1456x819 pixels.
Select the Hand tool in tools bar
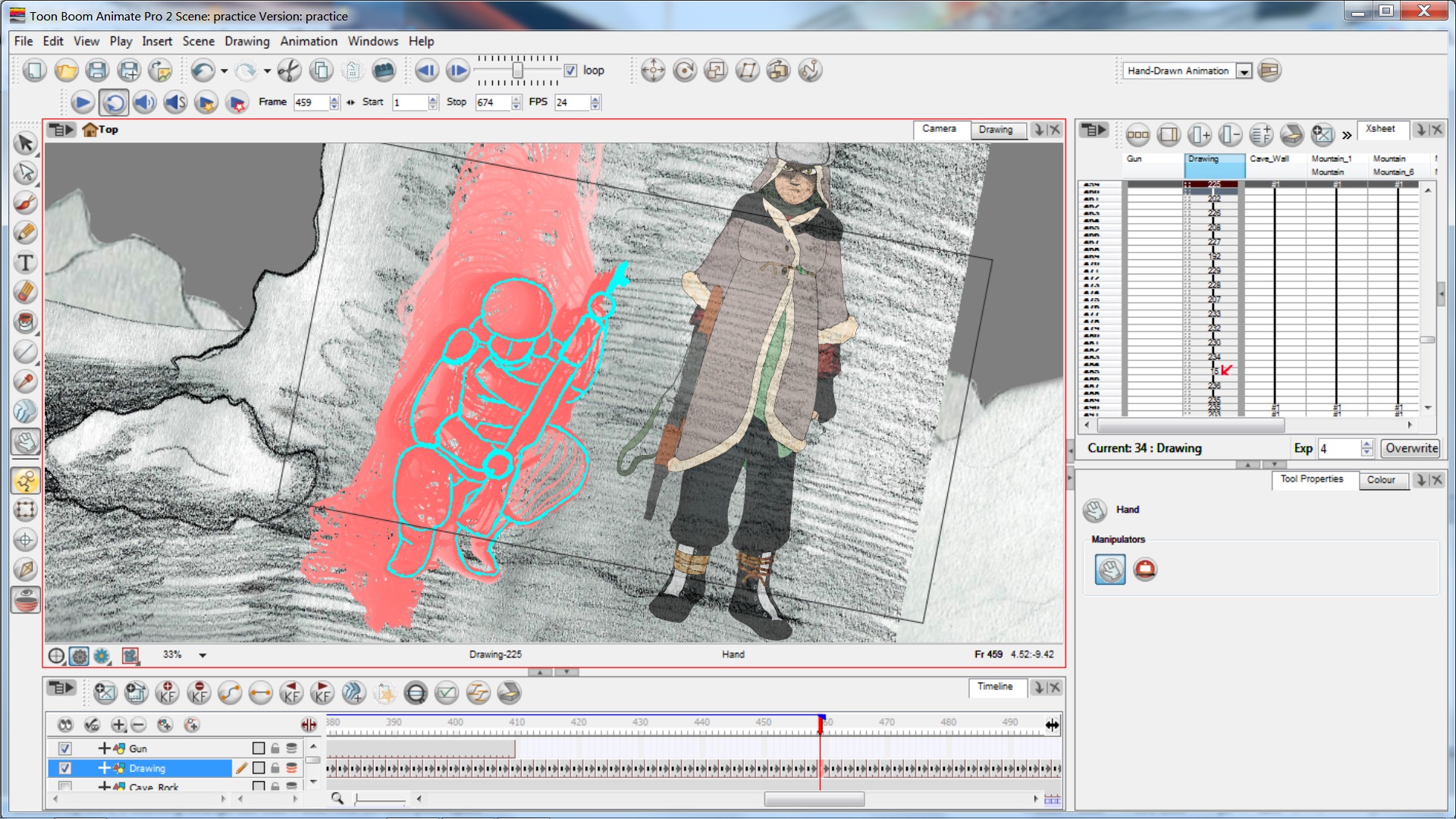pos(25,441)
